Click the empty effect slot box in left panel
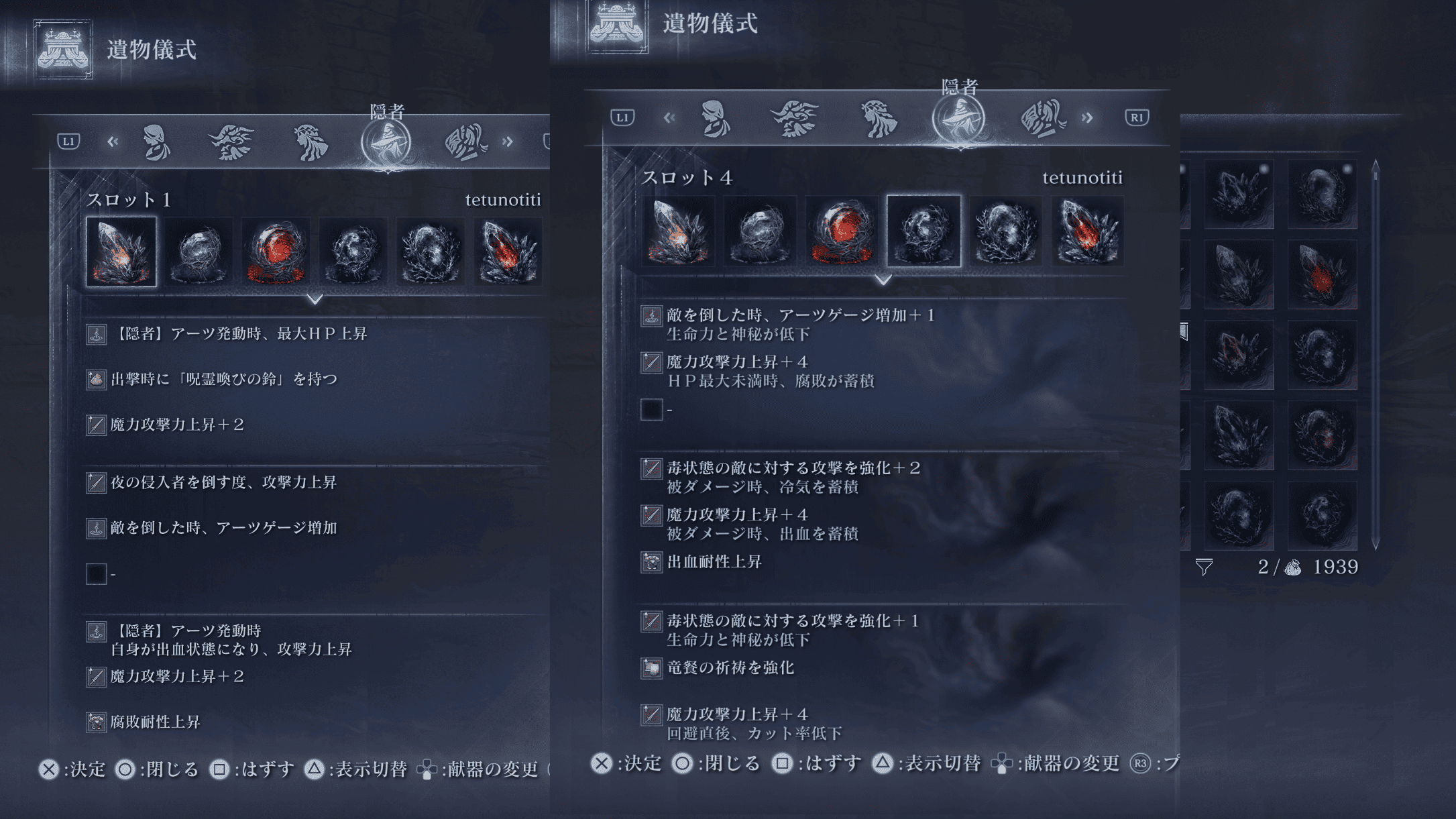The width and height of the screenshot is (1456, 819). coord(96,574)
